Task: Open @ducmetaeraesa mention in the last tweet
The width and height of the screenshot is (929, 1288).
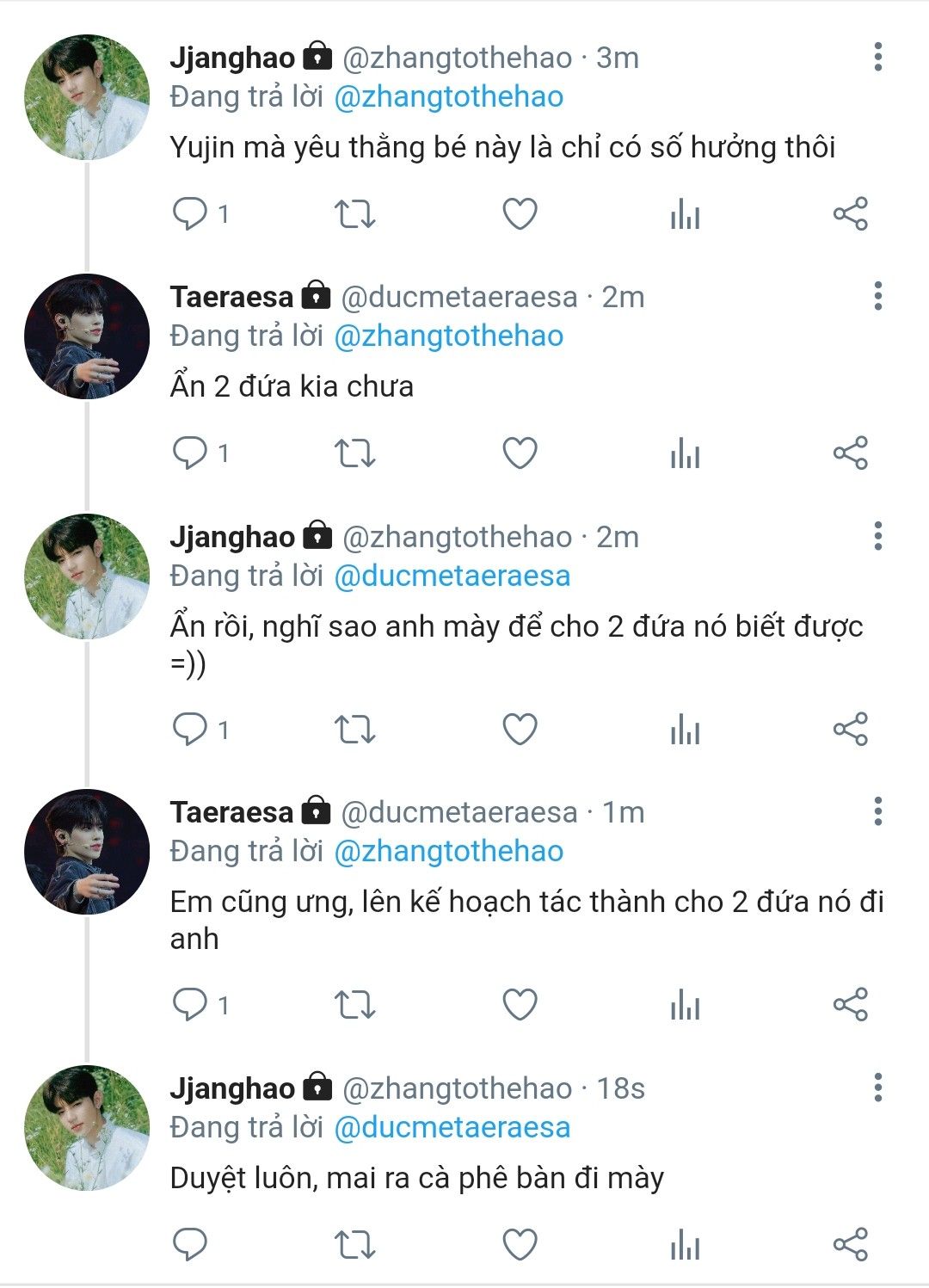Action: pos(452,1127)
